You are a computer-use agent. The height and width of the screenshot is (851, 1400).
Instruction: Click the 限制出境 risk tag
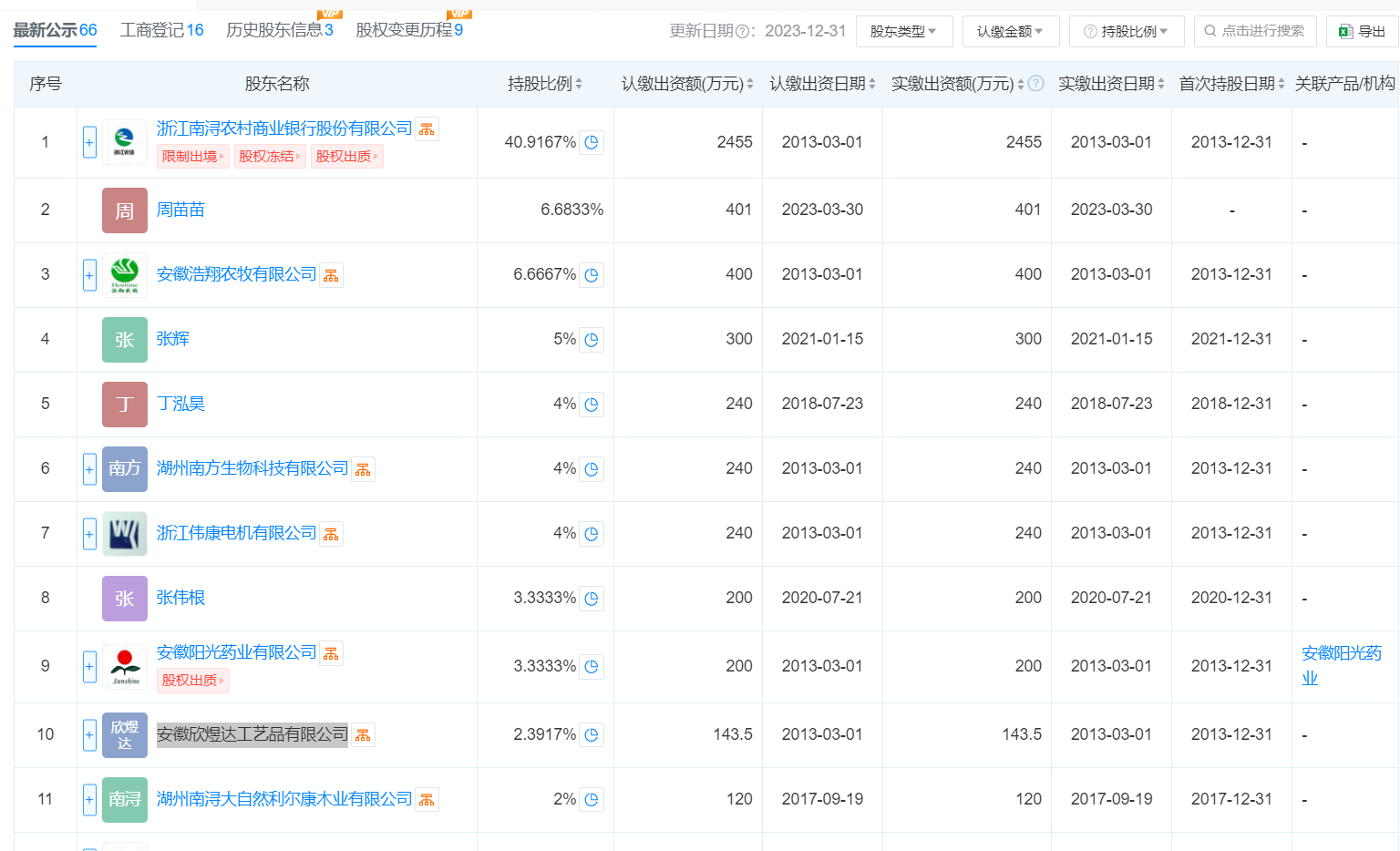[193, 157]
